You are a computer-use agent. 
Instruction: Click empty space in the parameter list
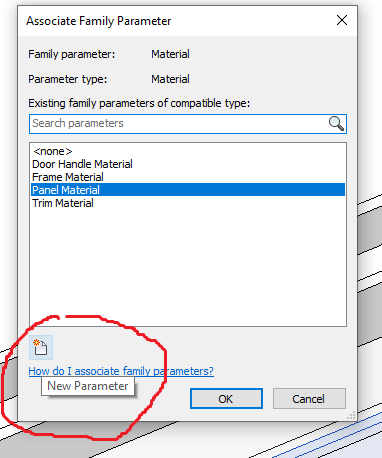pyautogui.click(x=188, y=267)
